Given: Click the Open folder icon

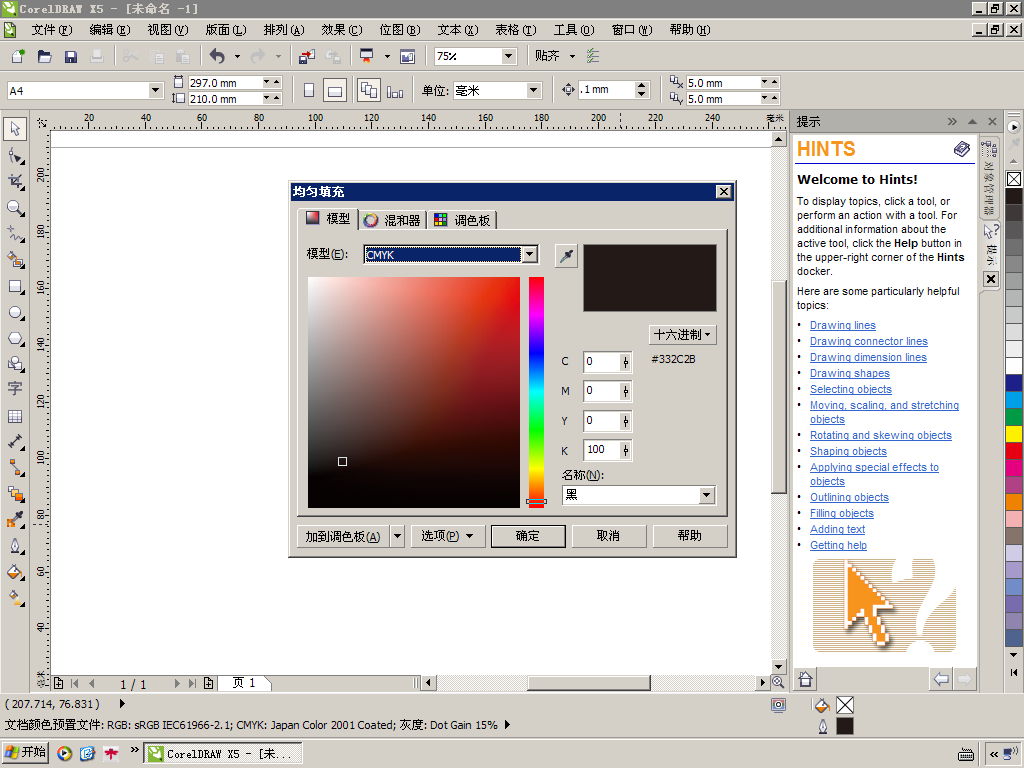Looking at the screenshot, I should [44, 56].
